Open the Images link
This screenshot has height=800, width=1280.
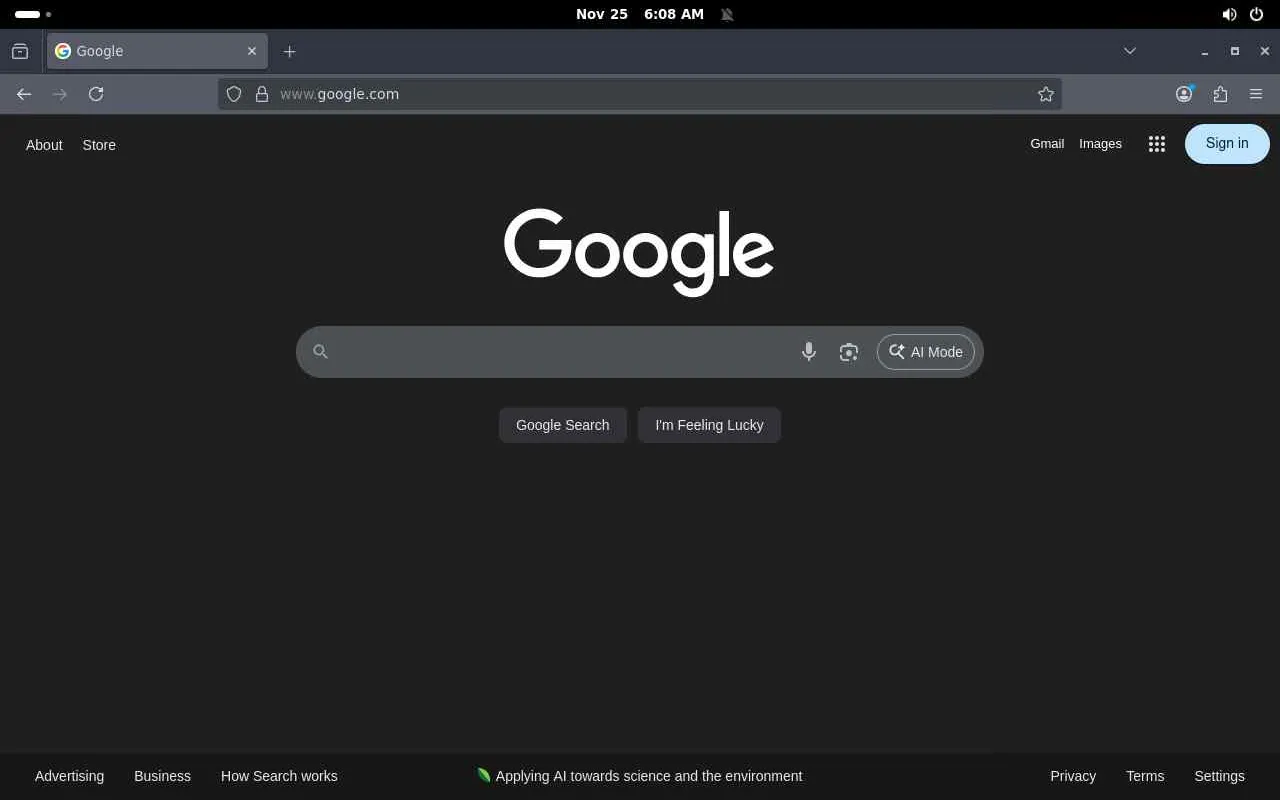[1100, 144]
